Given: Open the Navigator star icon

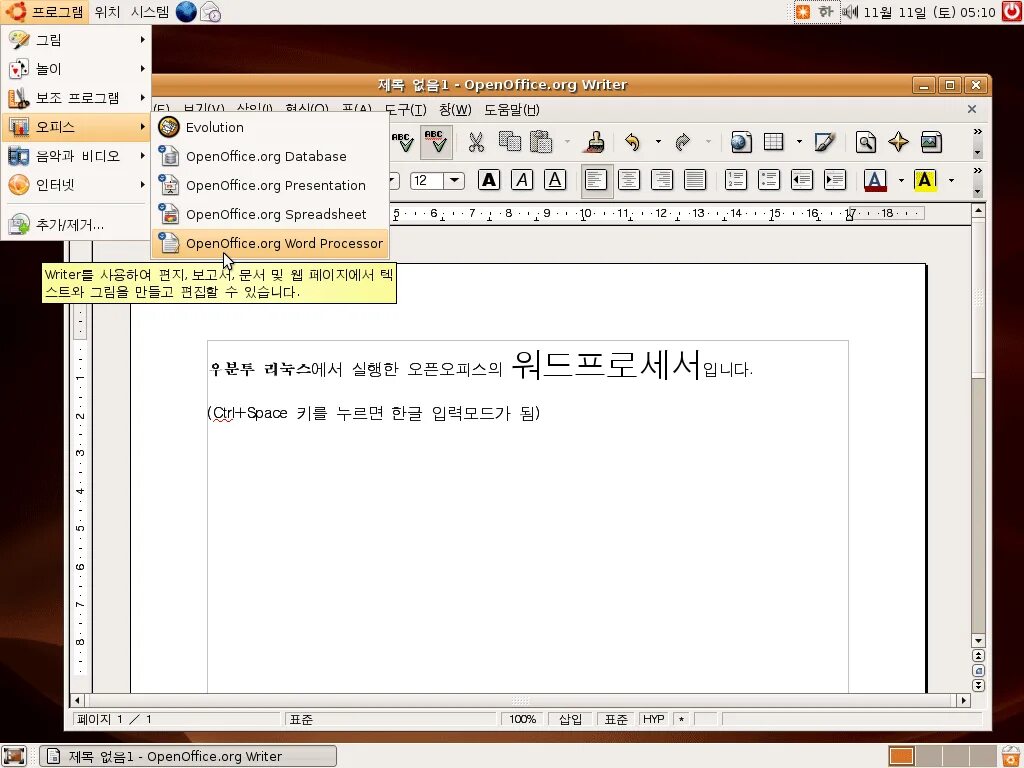Looking at the screenshot, I should 899,142.
